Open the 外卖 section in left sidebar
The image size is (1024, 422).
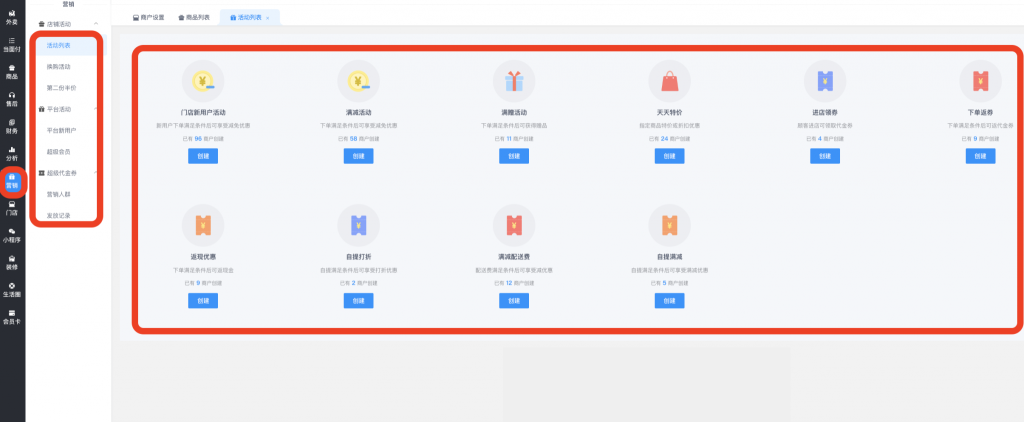pyautogui.click(x=12, y=15)
